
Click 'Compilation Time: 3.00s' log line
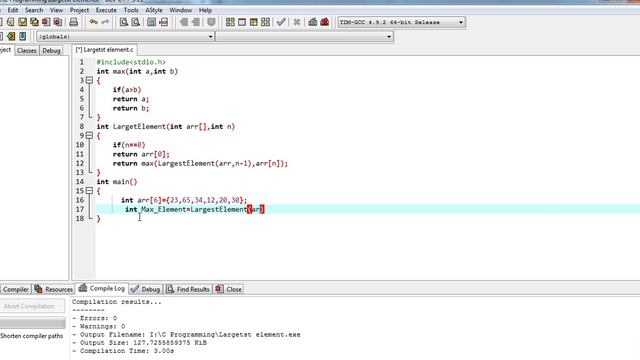click(123, 351)
